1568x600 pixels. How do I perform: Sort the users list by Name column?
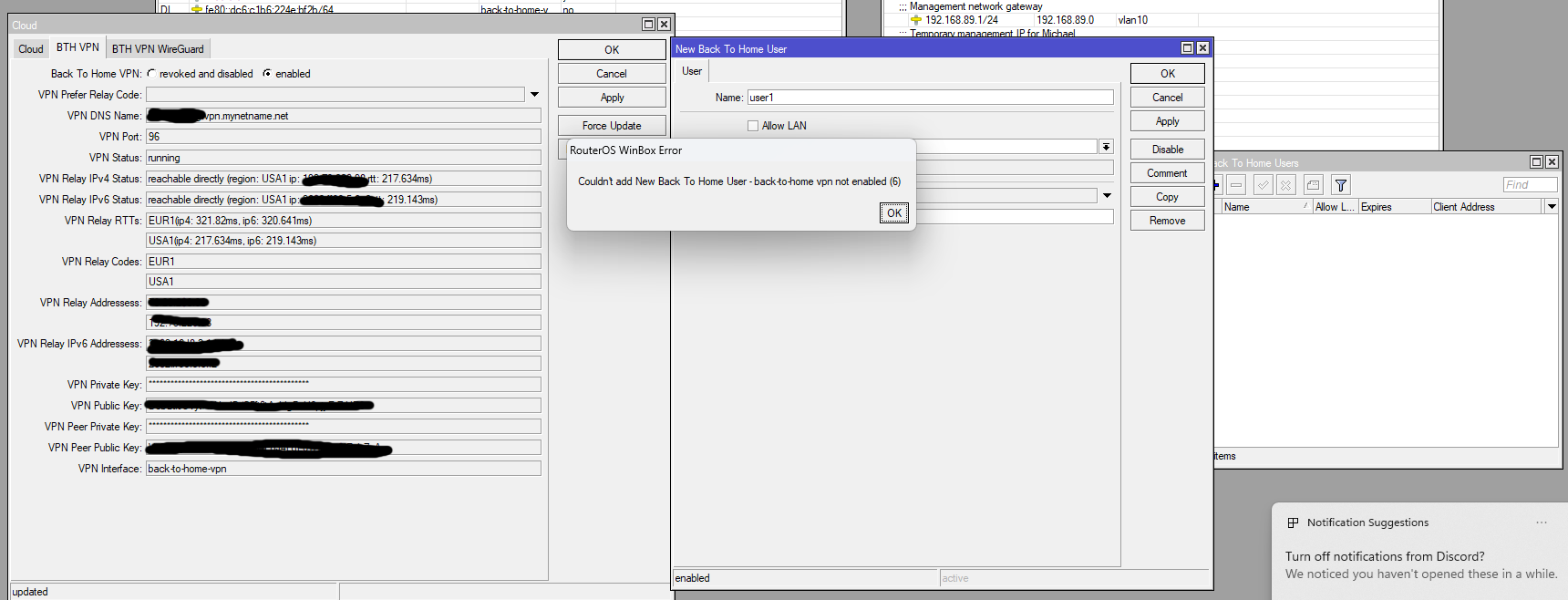point(1266,207)
